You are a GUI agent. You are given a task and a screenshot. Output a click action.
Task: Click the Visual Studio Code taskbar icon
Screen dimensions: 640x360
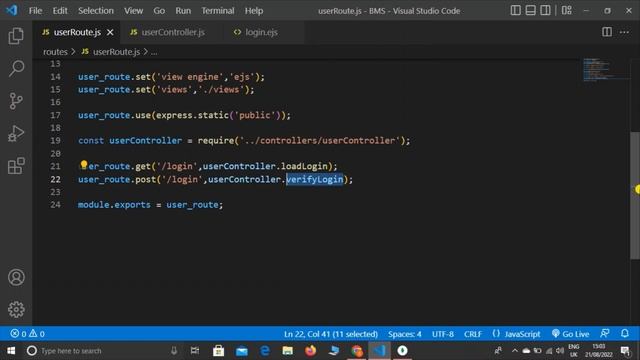tap(380, 351)
